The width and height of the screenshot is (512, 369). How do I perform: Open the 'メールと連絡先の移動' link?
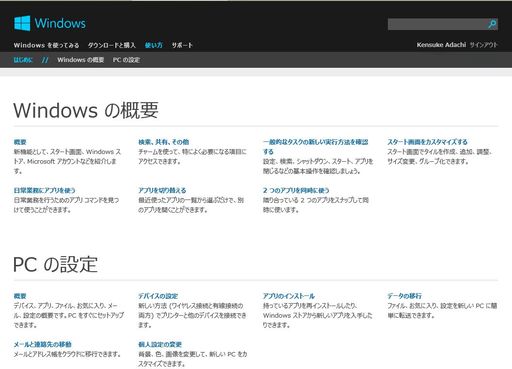point(42,344)
